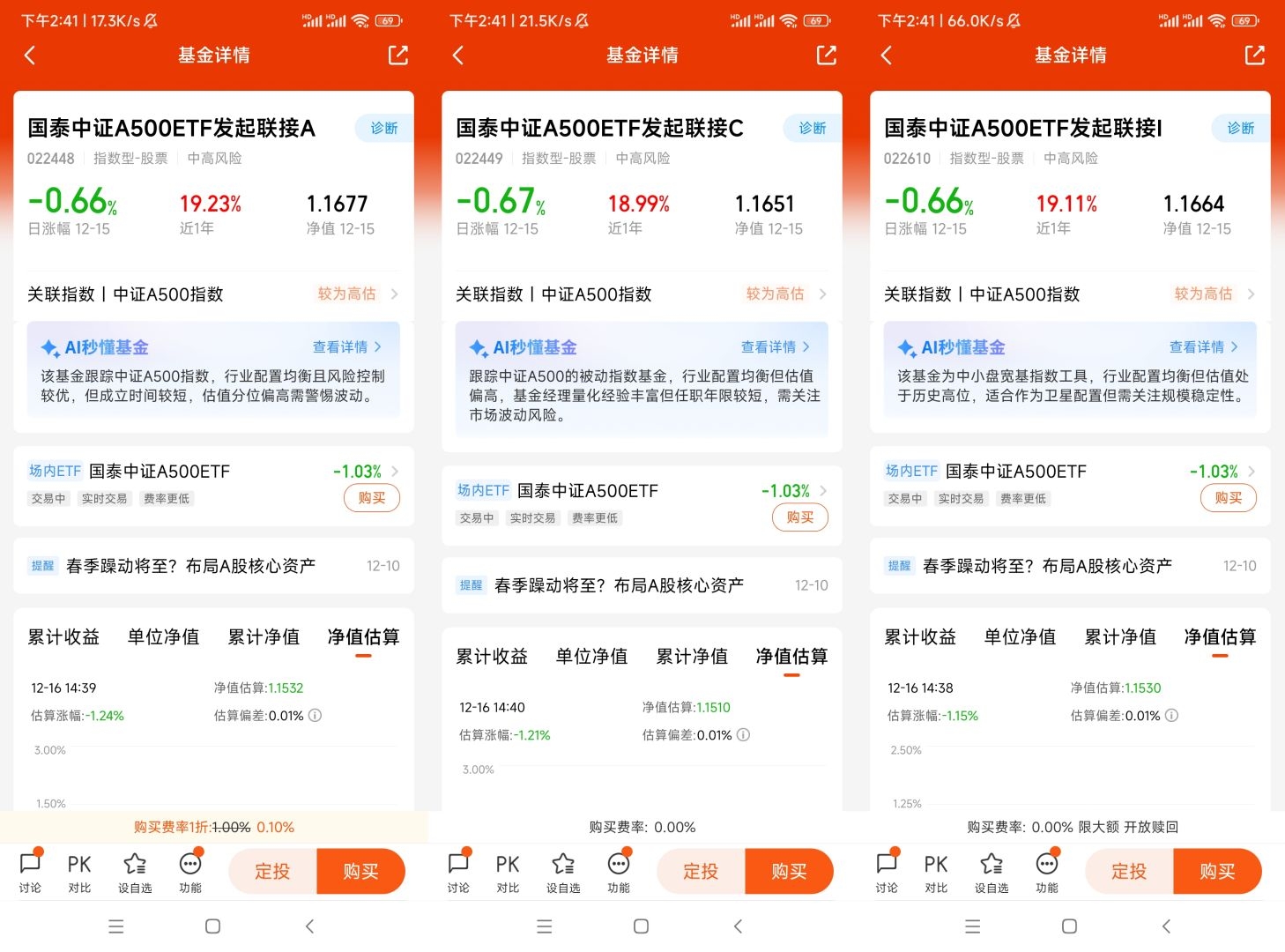
Task: Open 讨论 discussion for 联接A fund
Action: [30, 872]
